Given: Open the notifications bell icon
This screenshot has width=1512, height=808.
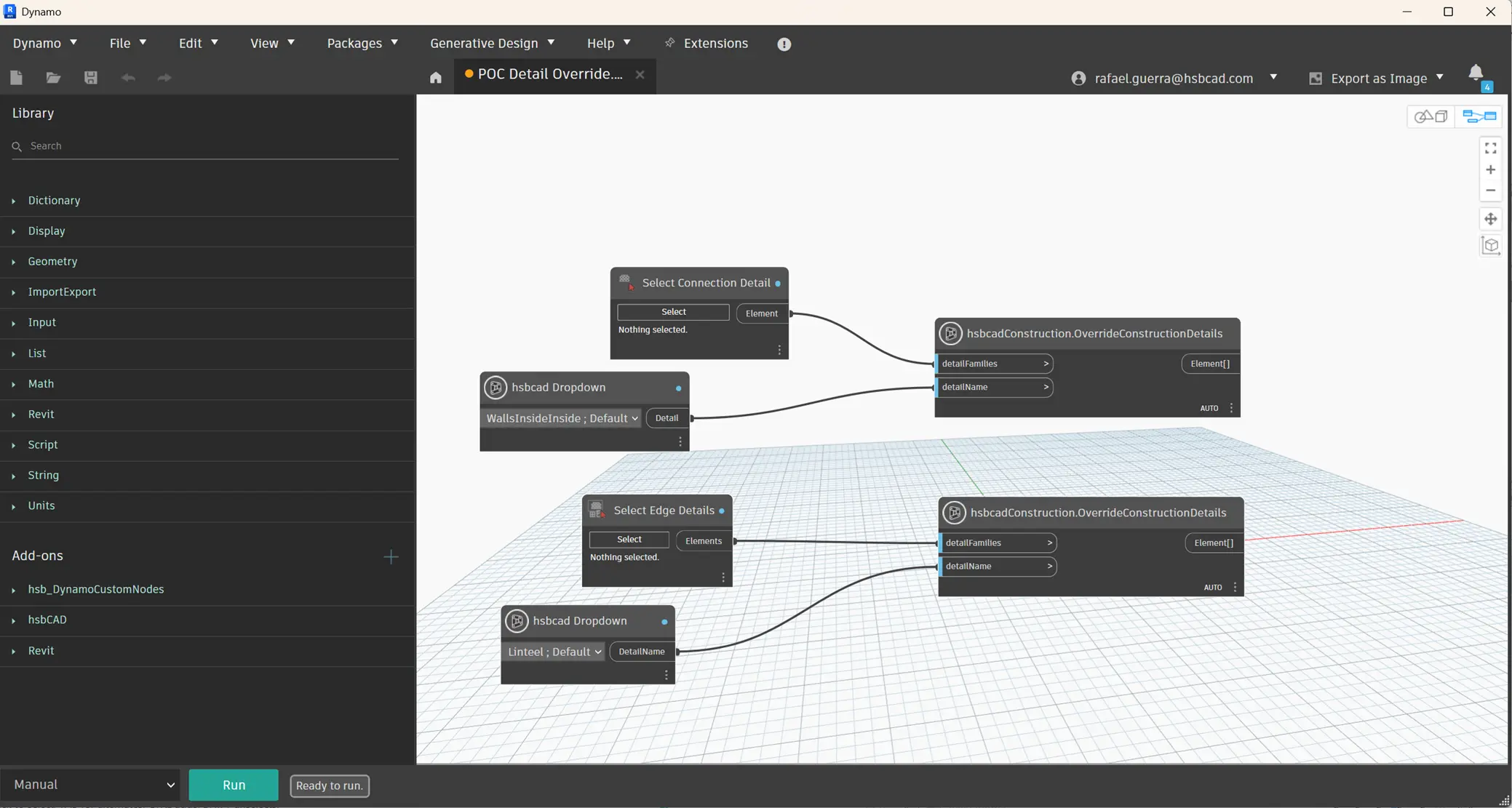Looking at the screenshot, I should (x=1476, y=73).
